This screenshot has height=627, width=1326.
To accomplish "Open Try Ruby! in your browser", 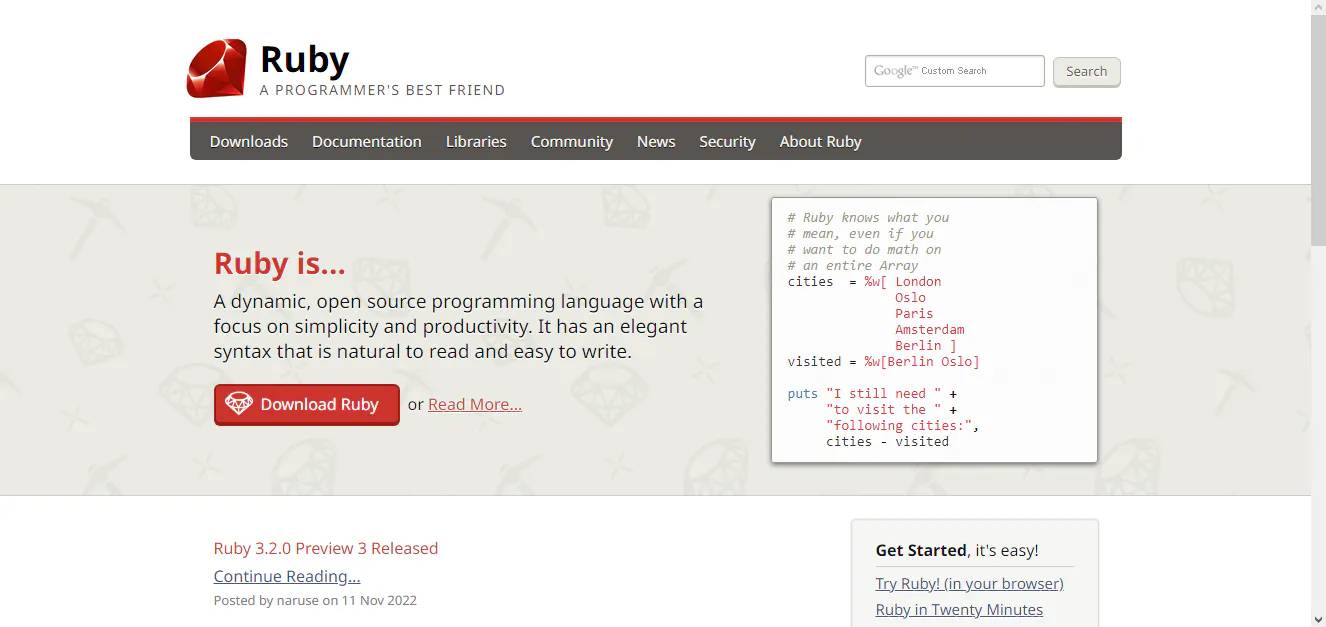I will click(969, 583).
